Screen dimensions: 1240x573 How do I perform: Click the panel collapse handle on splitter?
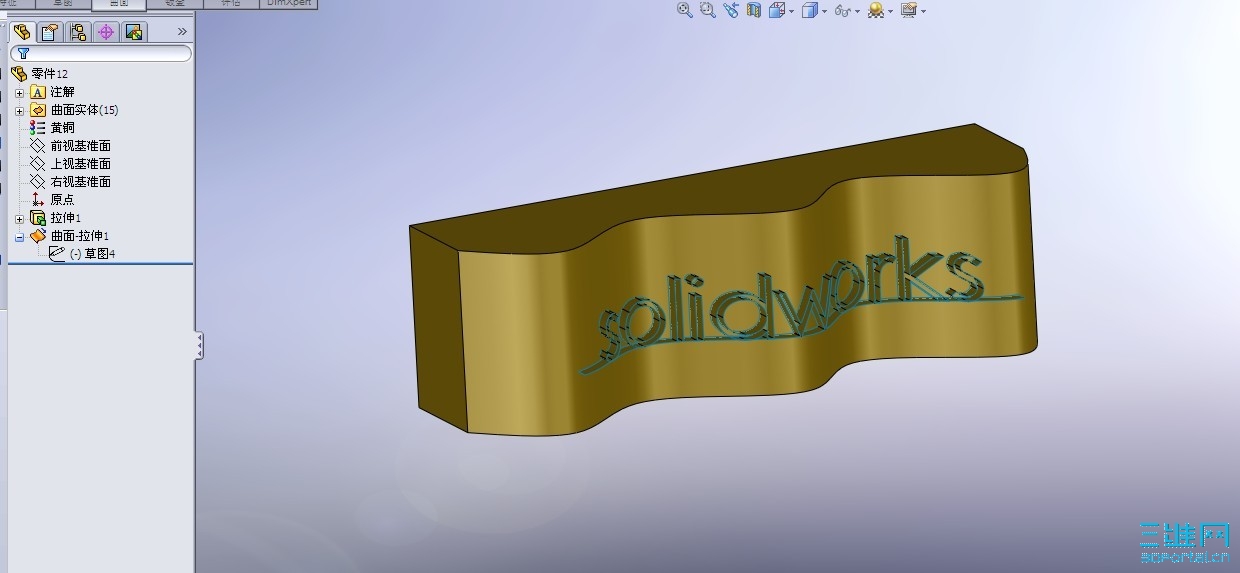click(200, 346)
